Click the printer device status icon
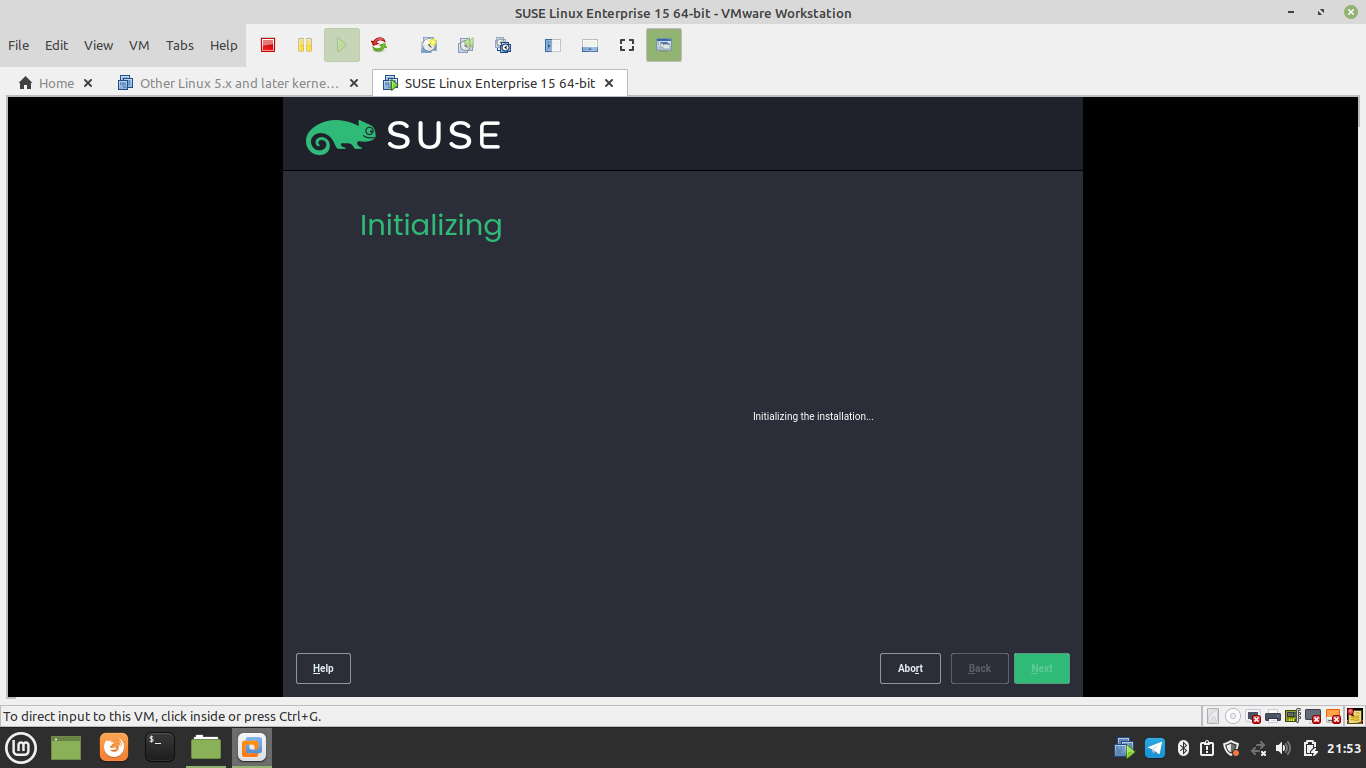 click(x=1273, y=716)
